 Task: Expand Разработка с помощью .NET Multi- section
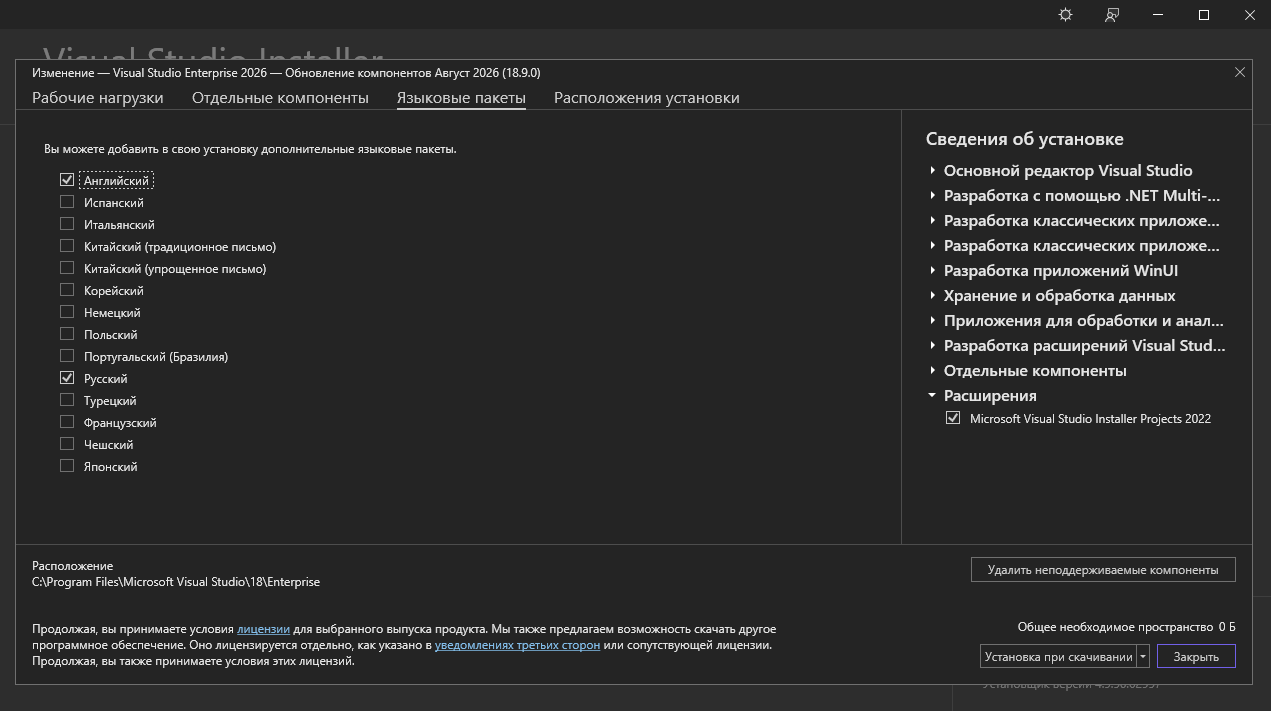coord(932,195)
